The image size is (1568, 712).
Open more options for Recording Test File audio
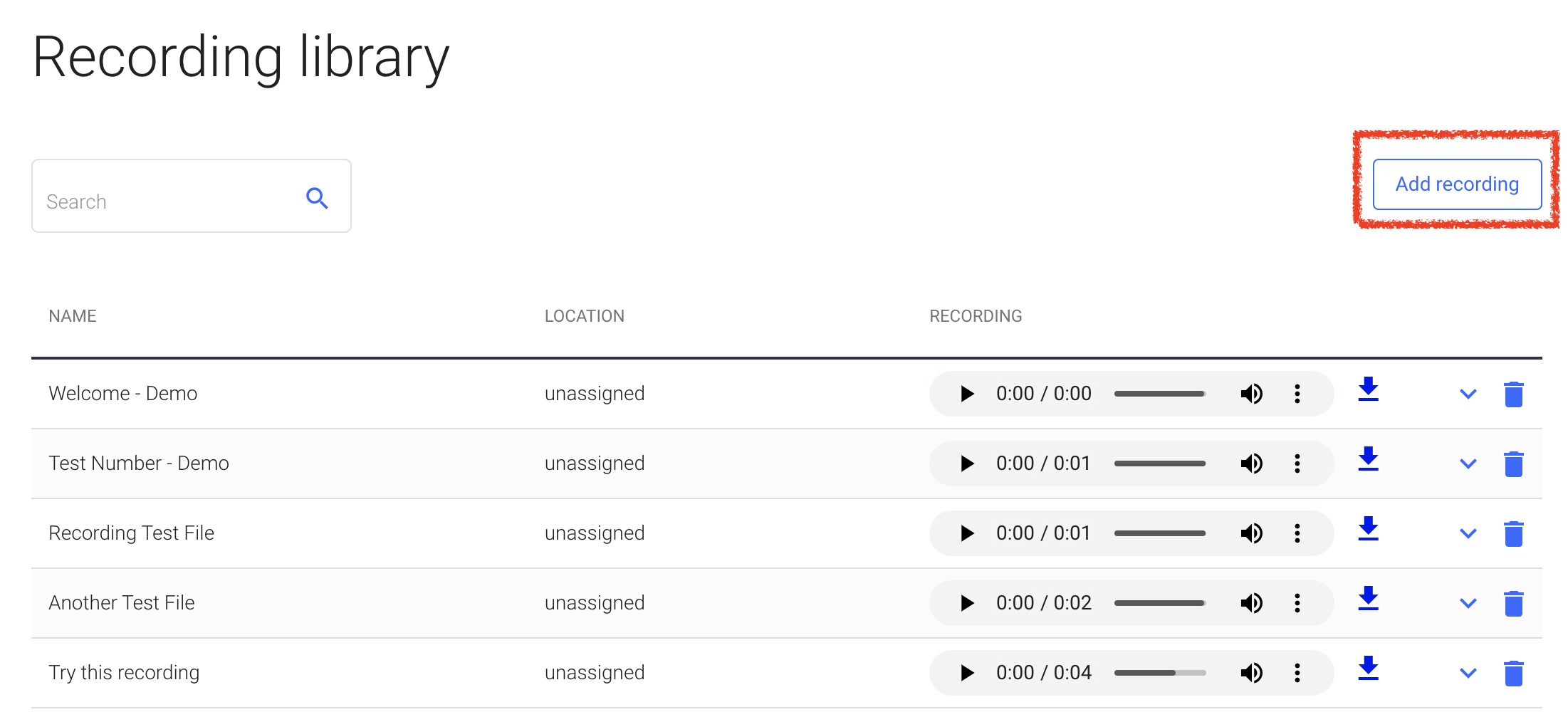click(x=1297, y=533)
